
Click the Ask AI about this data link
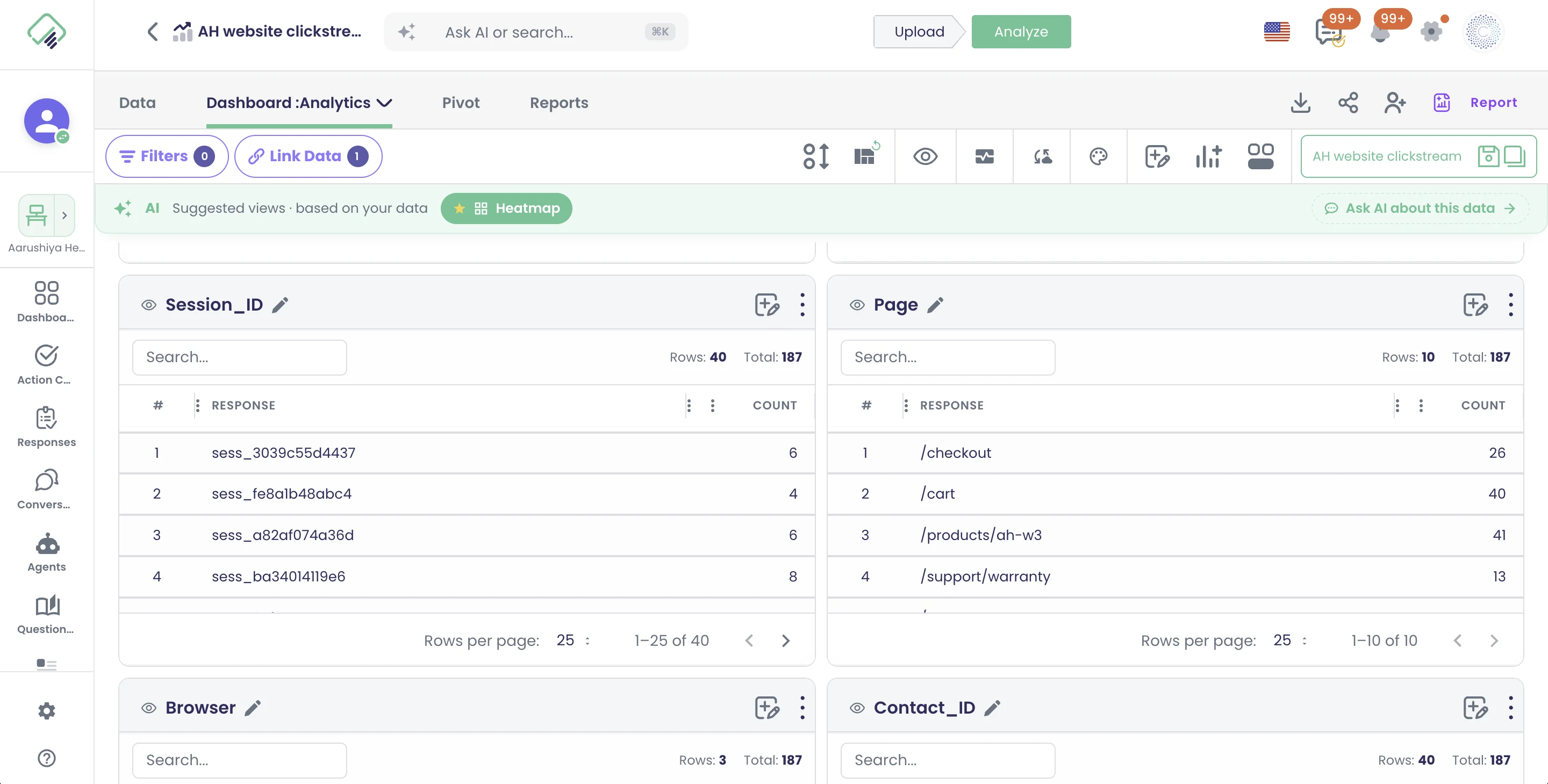[x=1421, y=208]
